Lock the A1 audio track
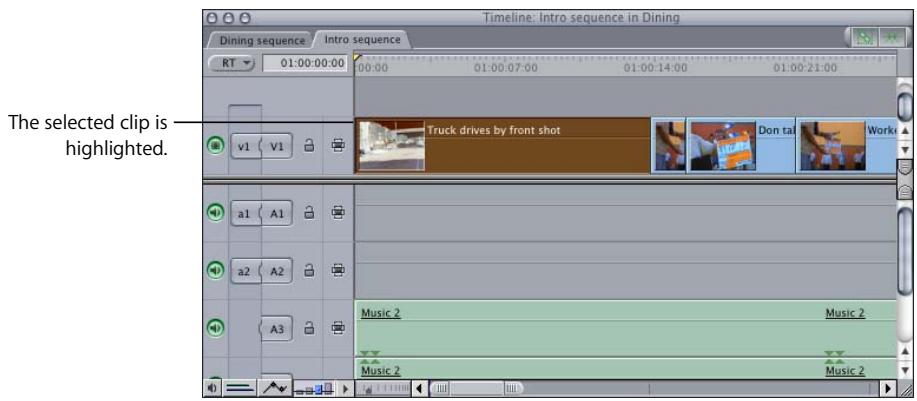Viewport: 917px width, 401px height. (x=309, y=213)
